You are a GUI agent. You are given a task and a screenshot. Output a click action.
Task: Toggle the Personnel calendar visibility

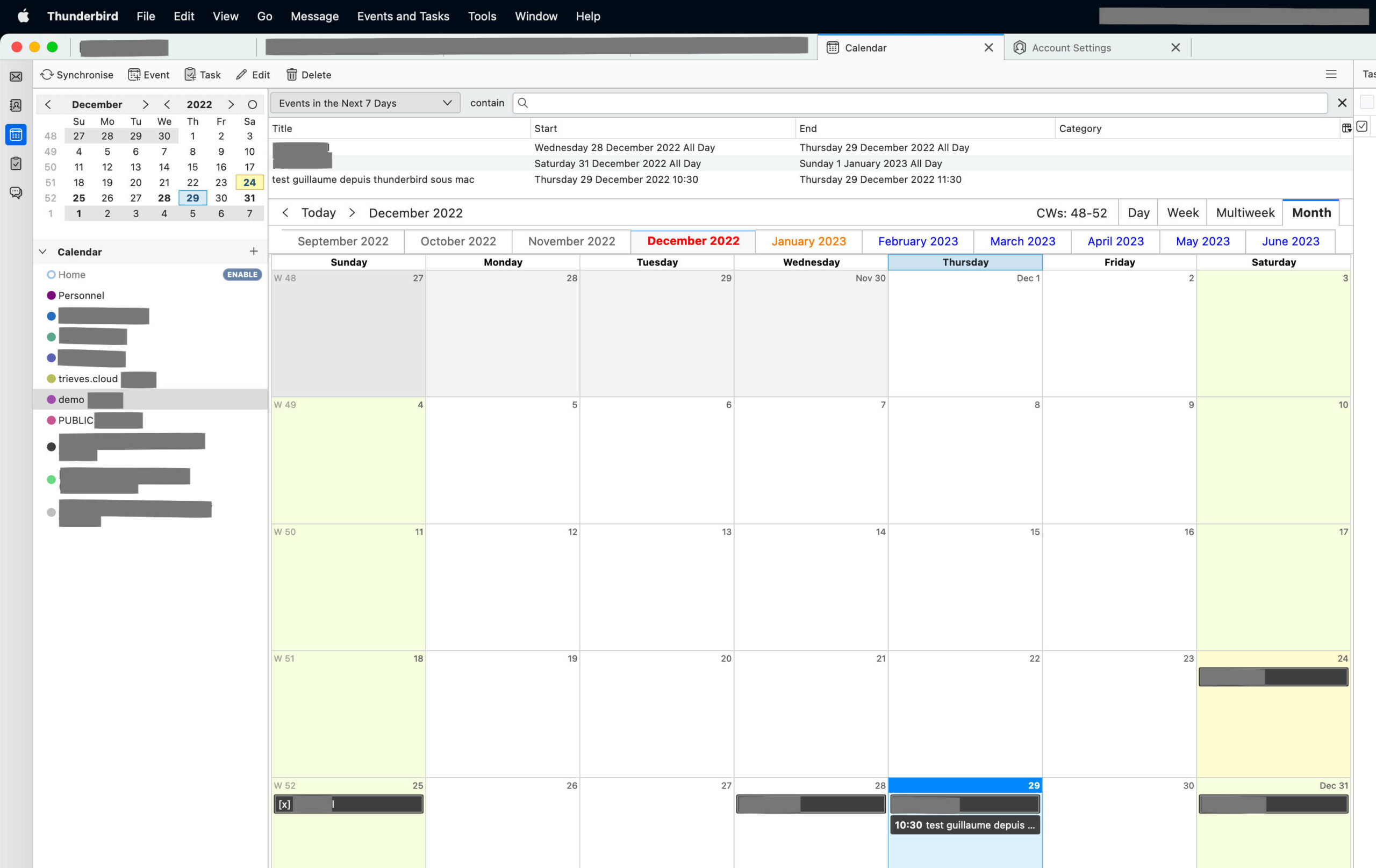(x=51, y=296)
